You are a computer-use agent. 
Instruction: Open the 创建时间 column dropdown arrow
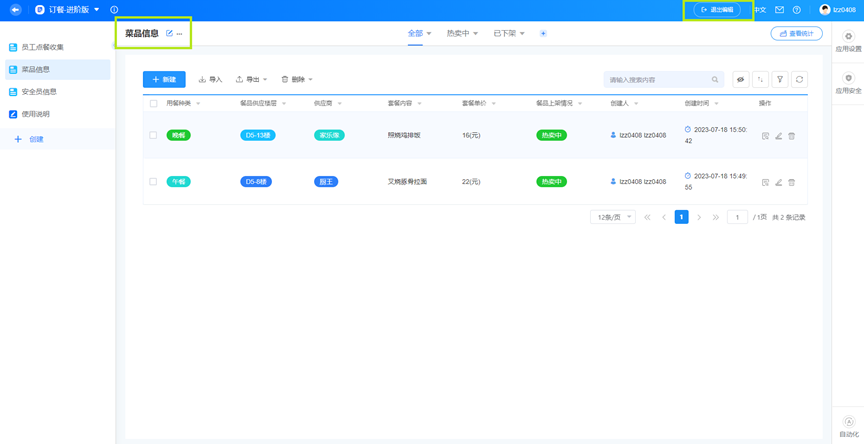click(716, 104)
